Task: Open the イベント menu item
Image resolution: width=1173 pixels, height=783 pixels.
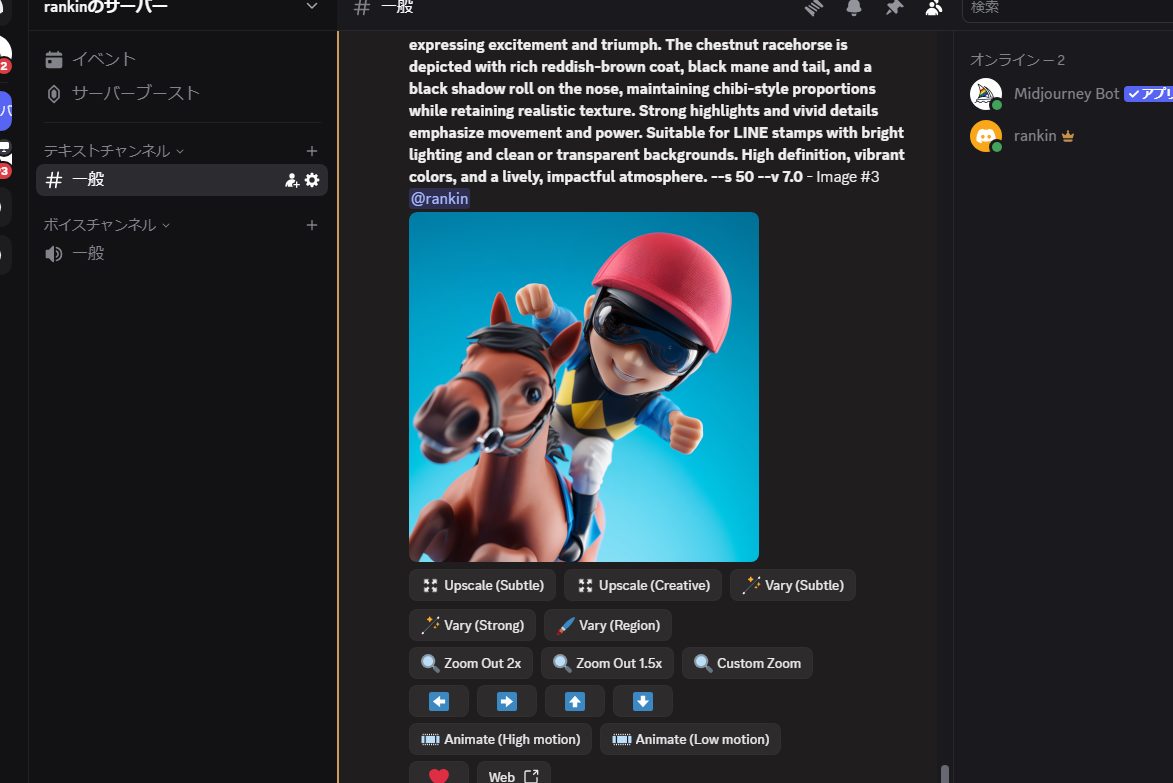Action: pyautogui.click(x=103, y=59)
